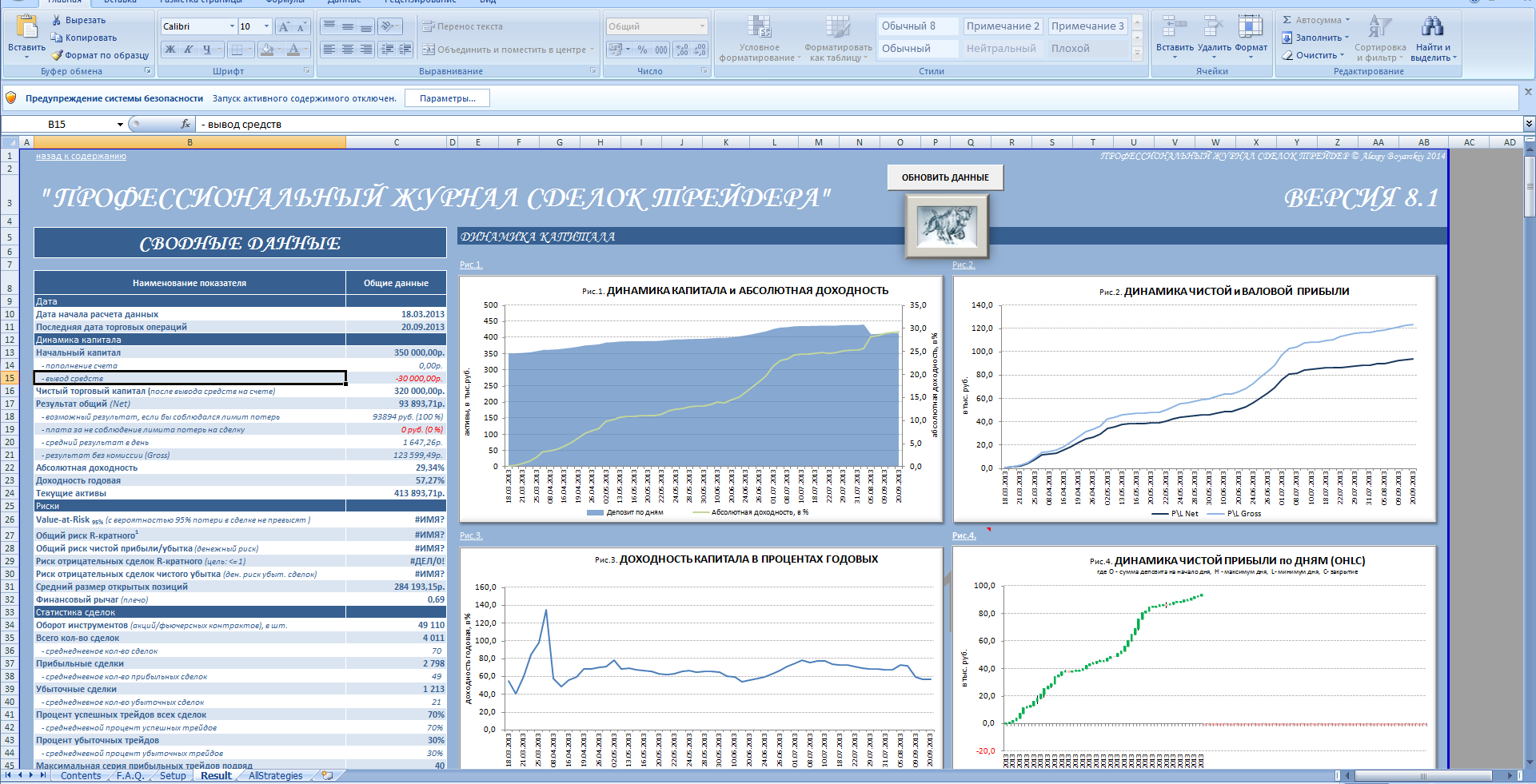
Task: Toggle underline (Ч) formatting
Action: click(x=207, y=50)
